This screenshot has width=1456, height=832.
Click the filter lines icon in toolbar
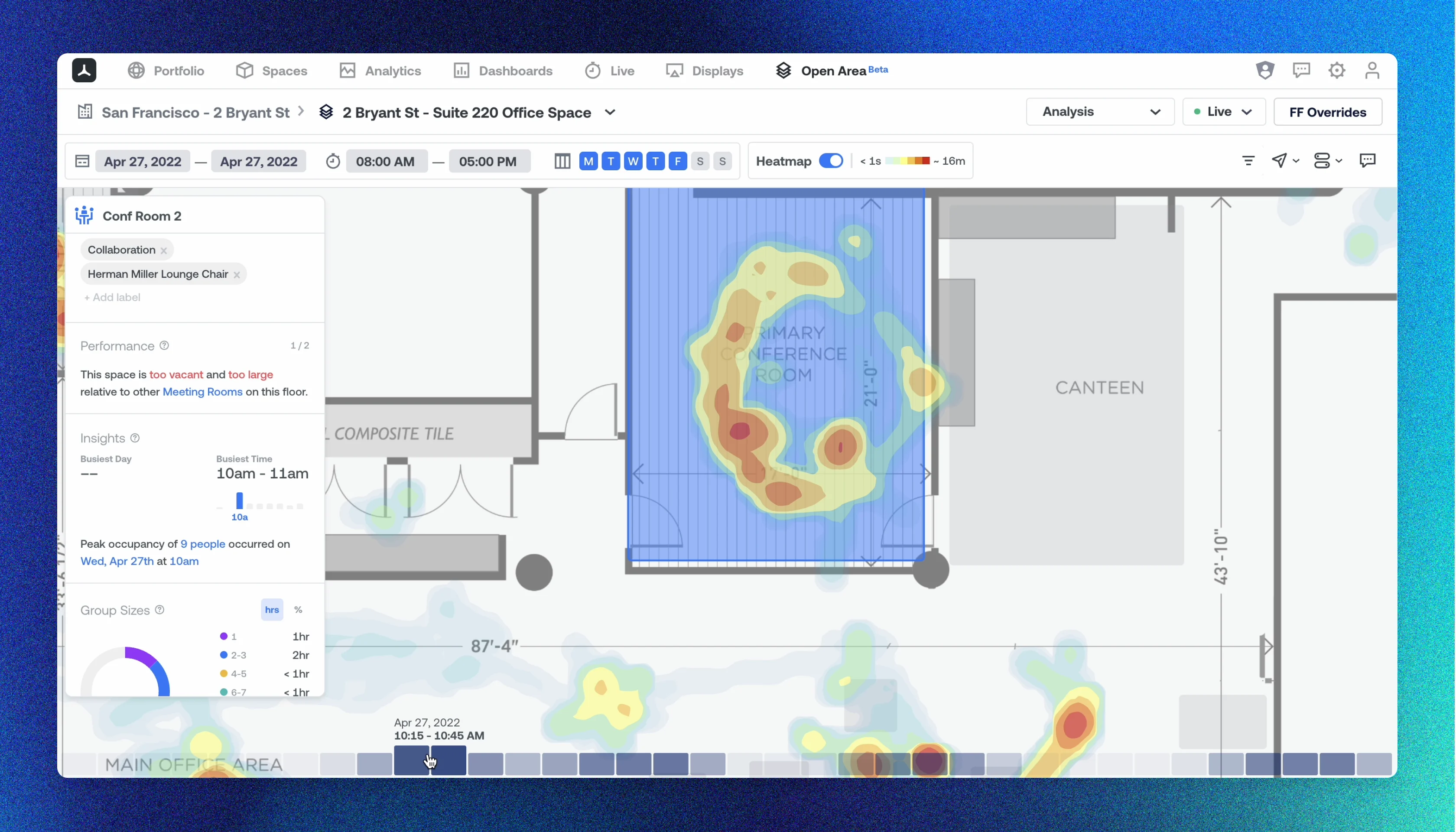[1248, 161]
